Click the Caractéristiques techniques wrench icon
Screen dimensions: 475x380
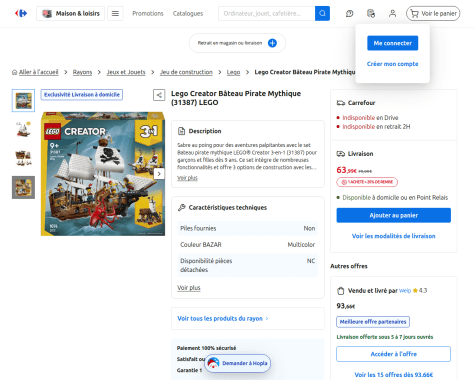point(181,207)
